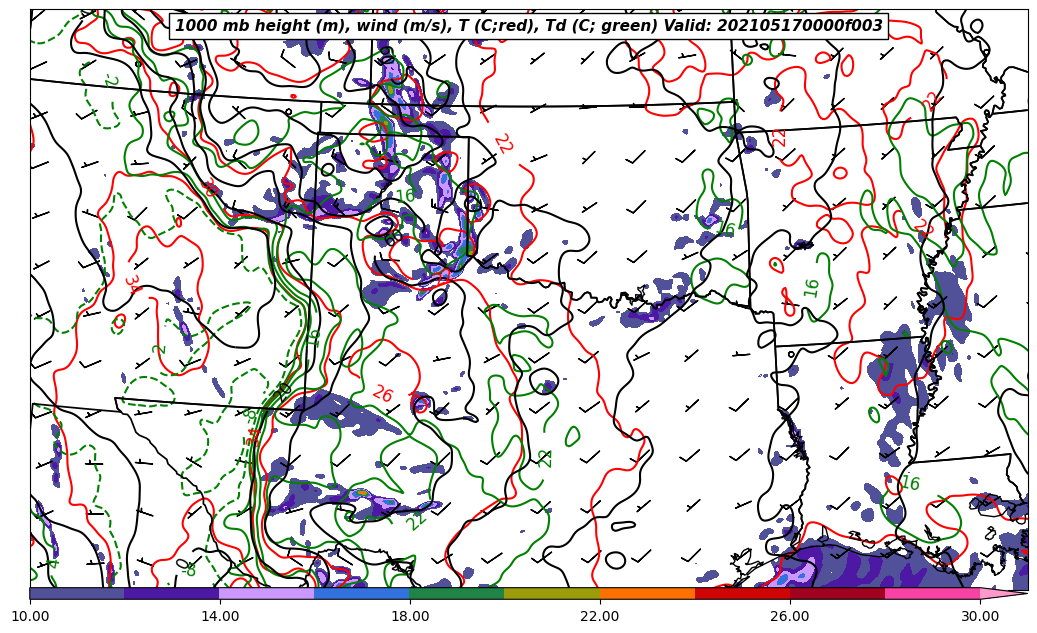The image size is (1037, 633).
Task: Click the red 26 temperature contour label
Action: click(x=382, y=394)
